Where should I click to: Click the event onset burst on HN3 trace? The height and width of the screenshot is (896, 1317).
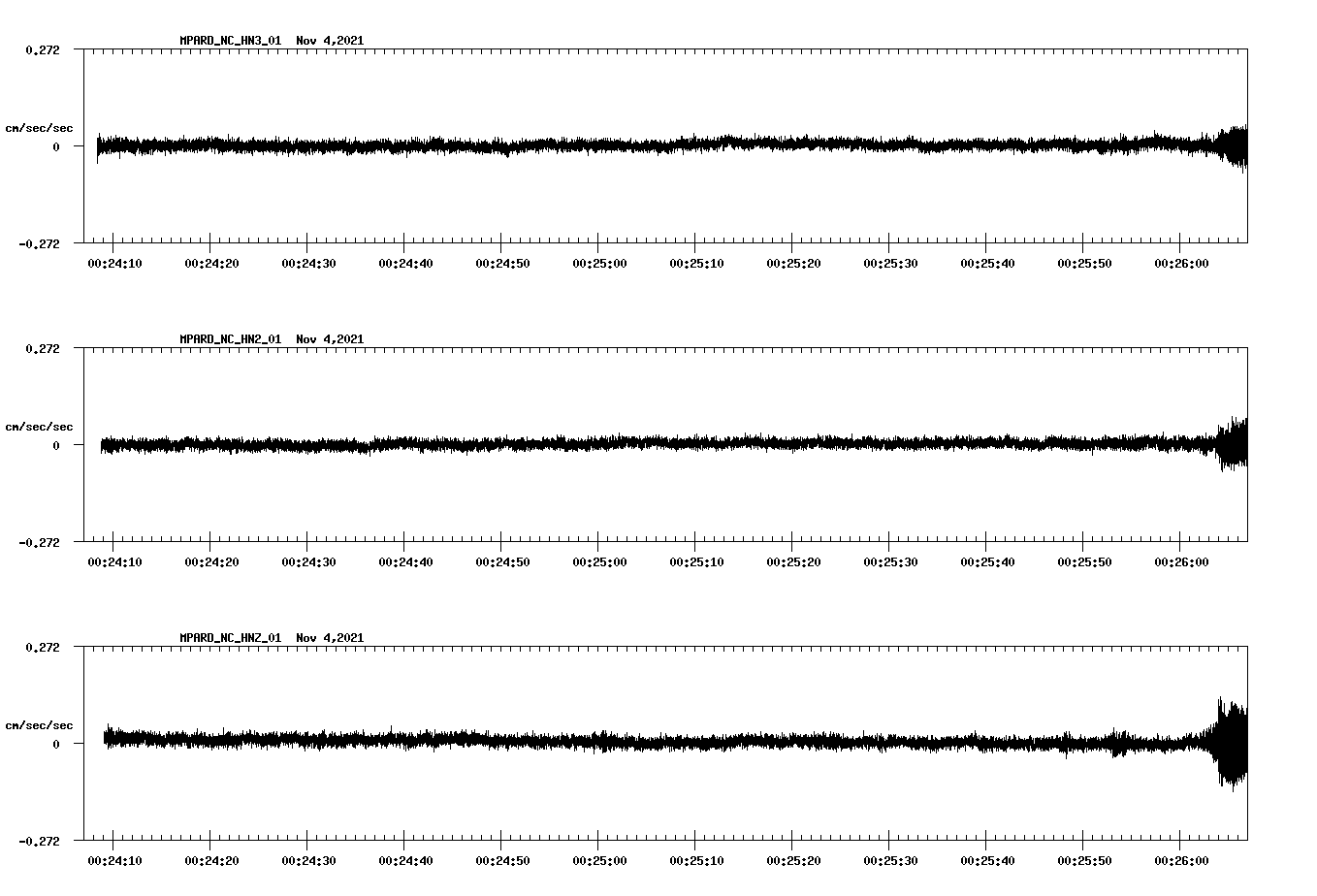(1232, 147)
